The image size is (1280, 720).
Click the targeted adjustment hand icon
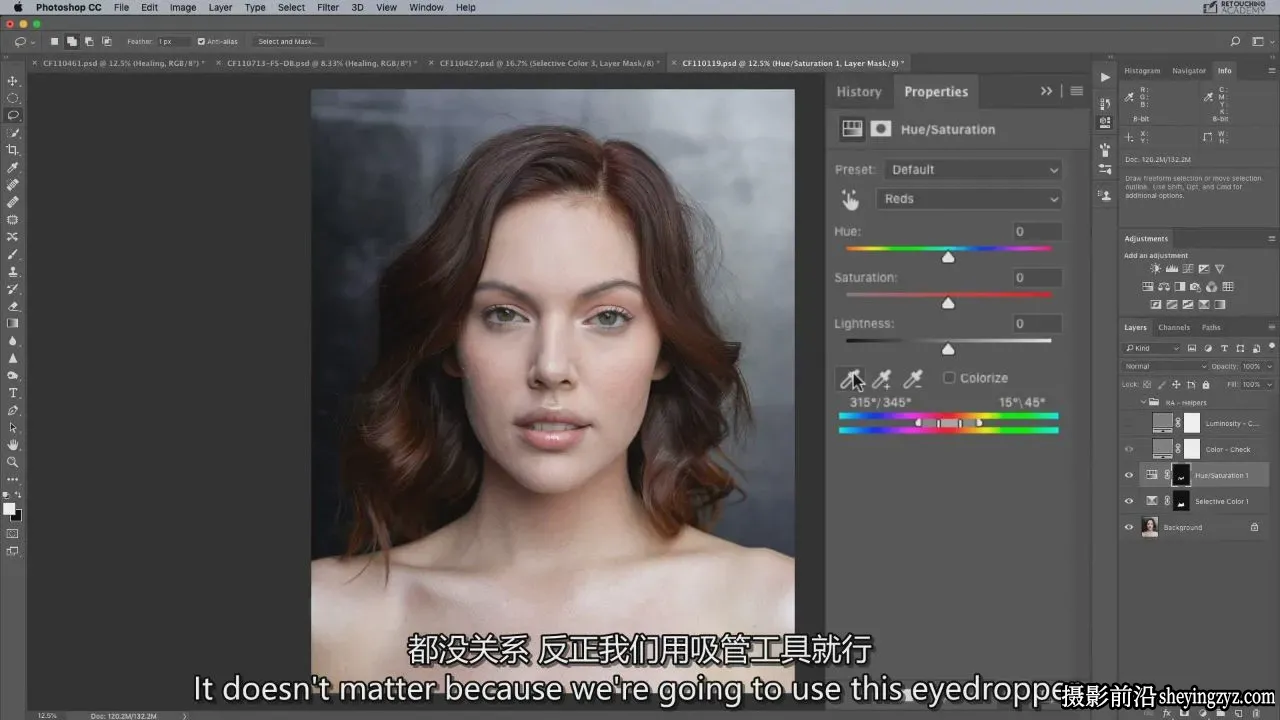[850, 200]
